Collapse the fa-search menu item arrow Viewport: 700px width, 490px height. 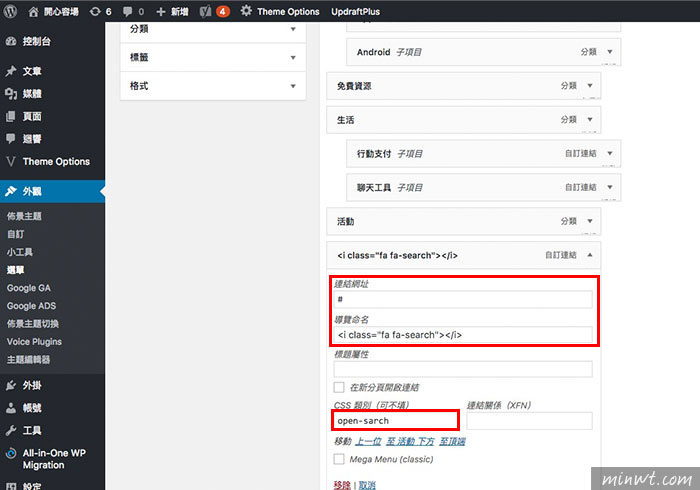point(590,255)
